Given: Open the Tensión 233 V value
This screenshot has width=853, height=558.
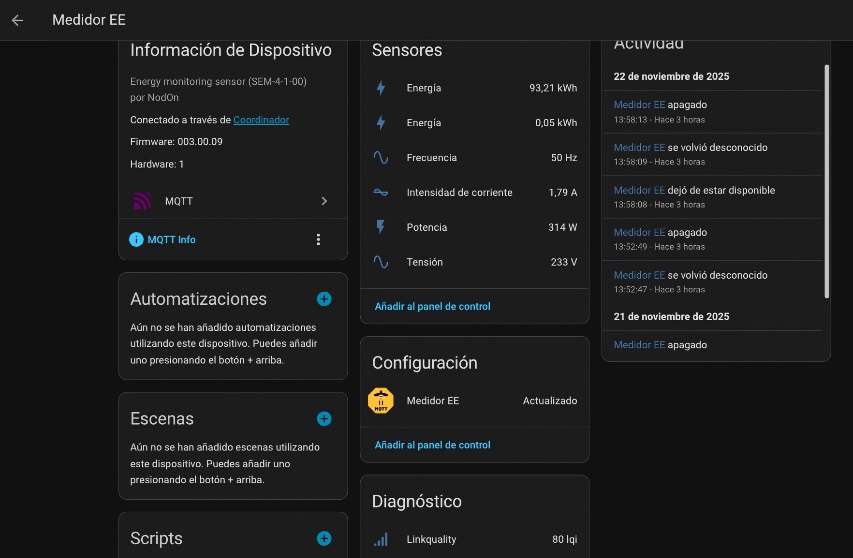Looking at the screenshot, I should coord(564,262).
